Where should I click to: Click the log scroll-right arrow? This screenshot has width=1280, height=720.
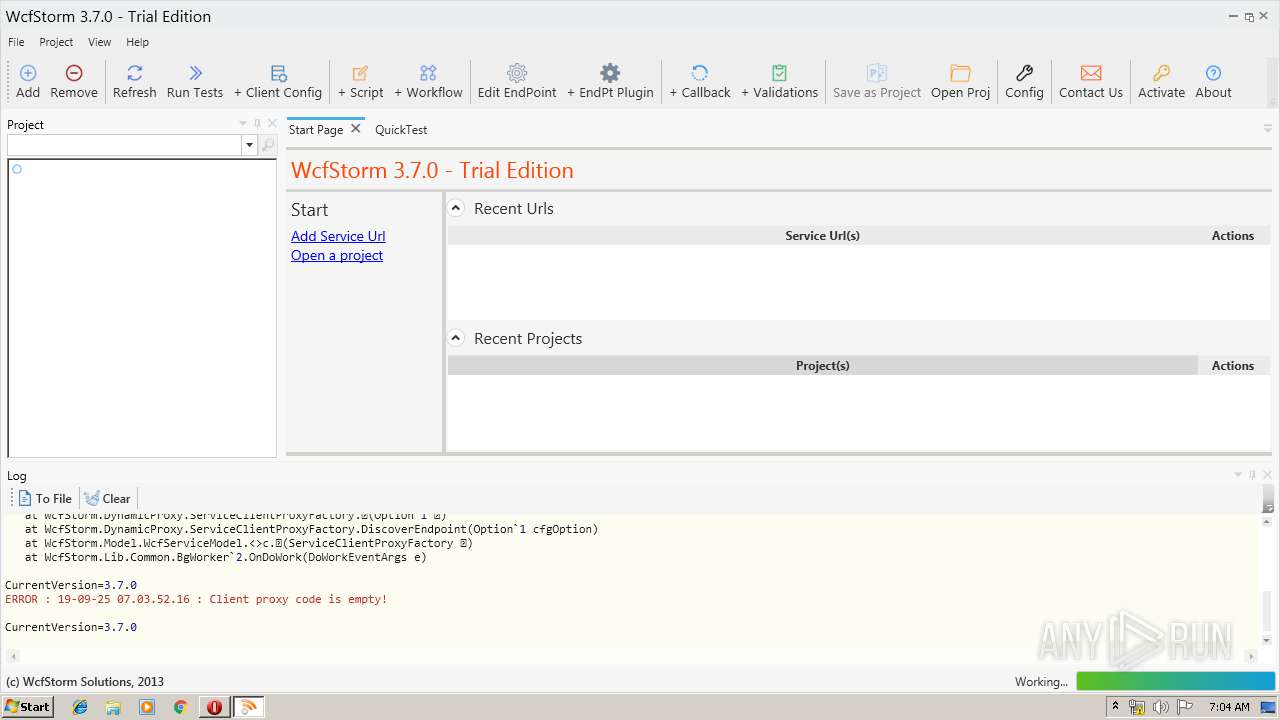tap(1251, 656)
